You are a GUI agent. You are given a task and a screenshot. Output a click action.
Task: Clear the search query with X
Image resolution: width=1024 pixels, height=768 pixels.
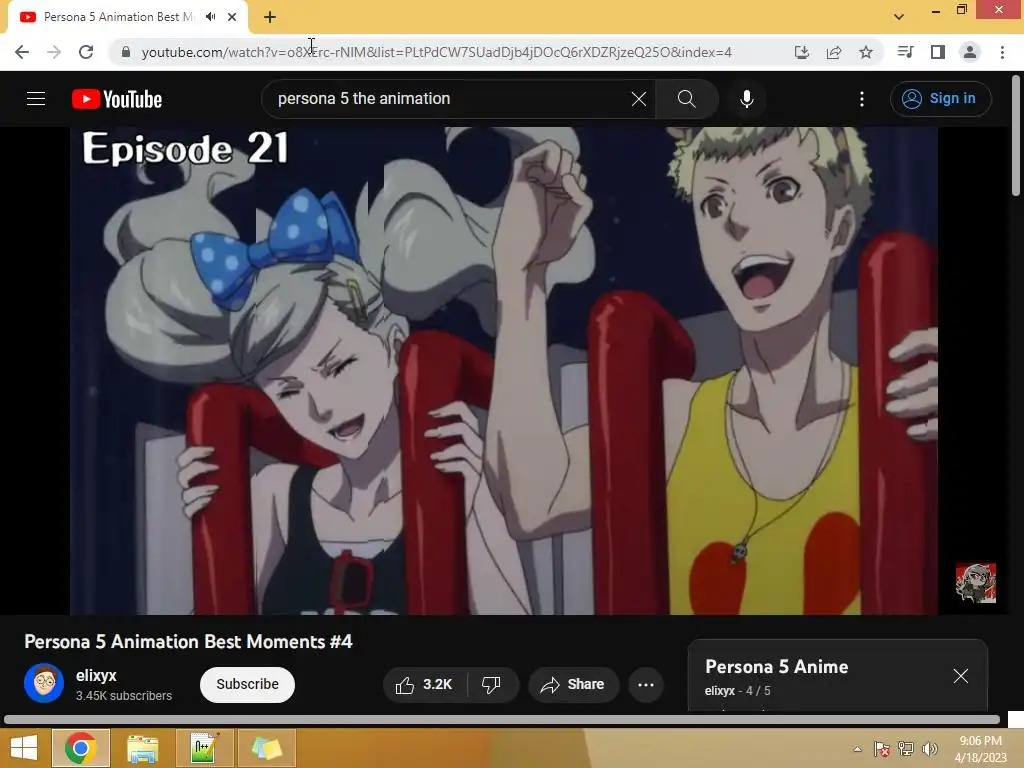pyautogui.click(x=639, y=99)
